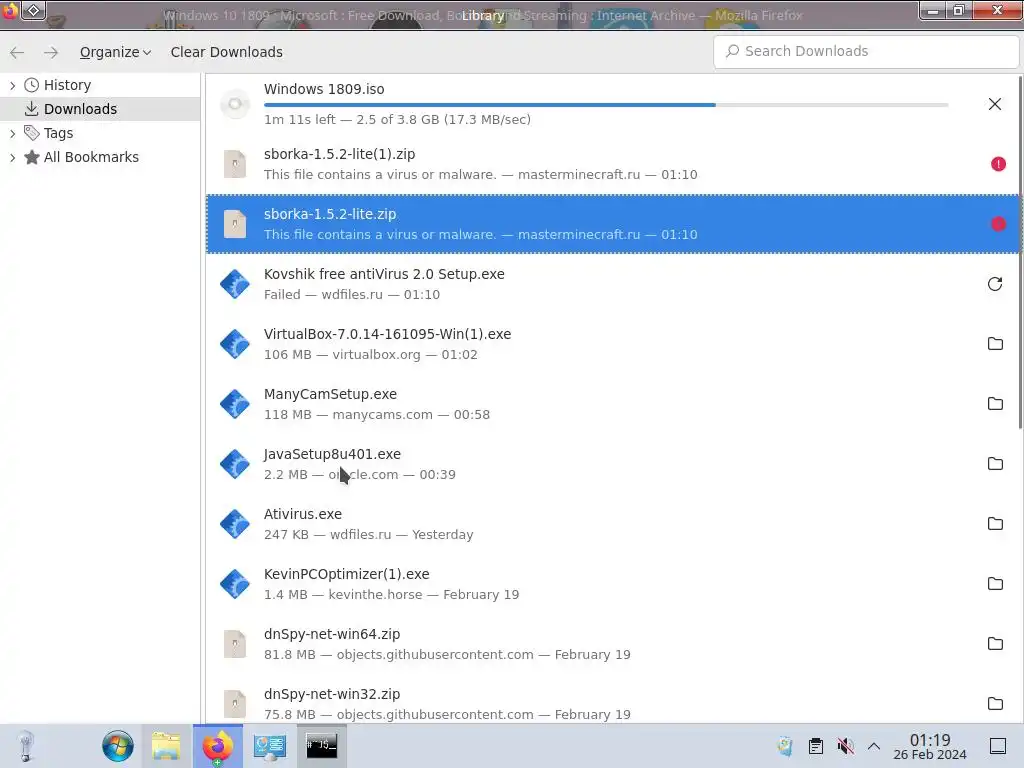The width and height of the screenshot is (1024, 768).
Task: Click the malware warning icon for sborka-1.5.2-lite(1).zip
Action: pyautogui.click(x=998, y=164)
